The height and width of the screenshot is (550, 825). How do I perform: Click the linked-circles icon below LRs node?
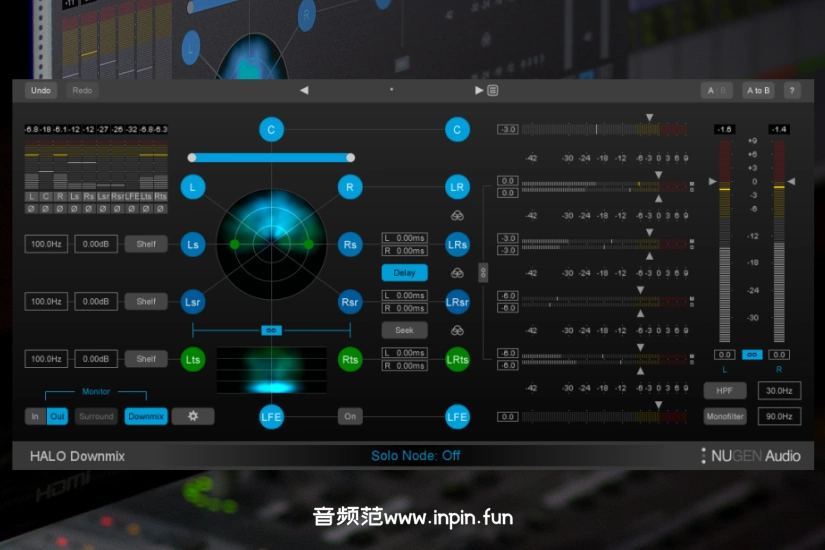tap(457, 273)
